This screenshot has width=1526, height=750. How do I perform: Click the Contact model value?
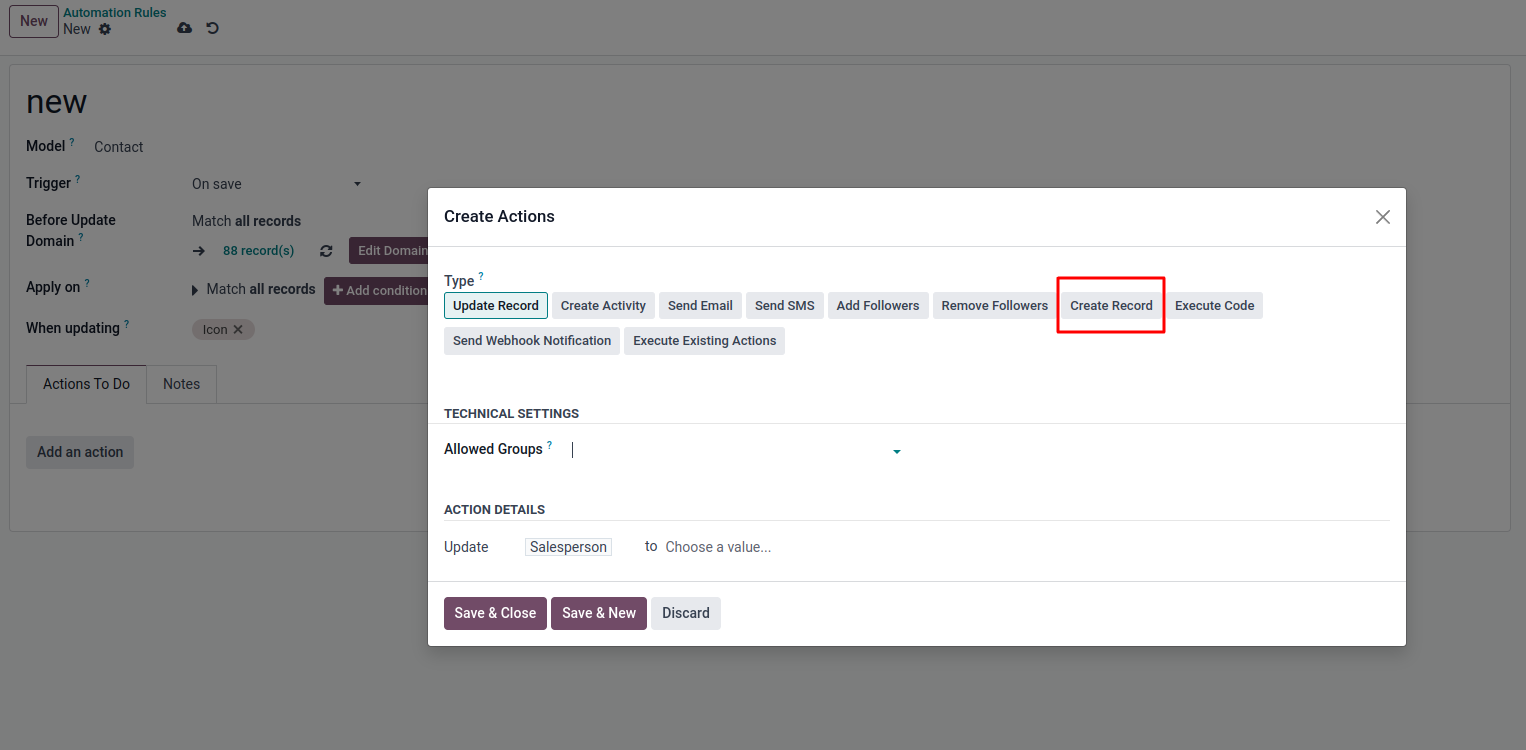119,147
